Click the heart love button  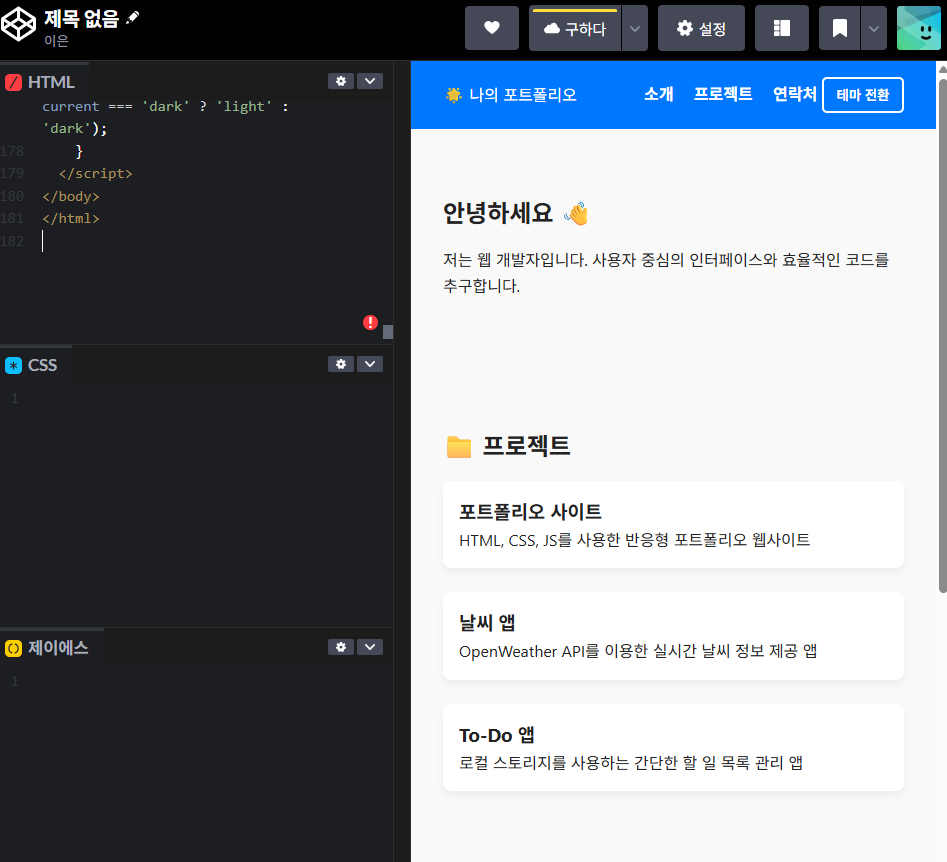point(492,28)
